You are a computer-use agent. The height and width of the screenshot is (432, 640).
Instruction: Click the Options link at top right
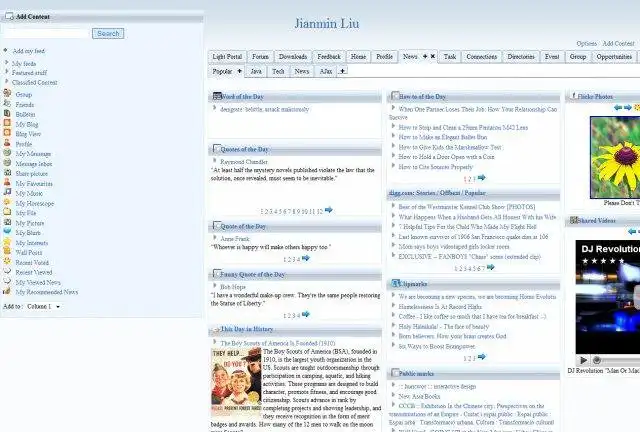[x=587, y=43]
